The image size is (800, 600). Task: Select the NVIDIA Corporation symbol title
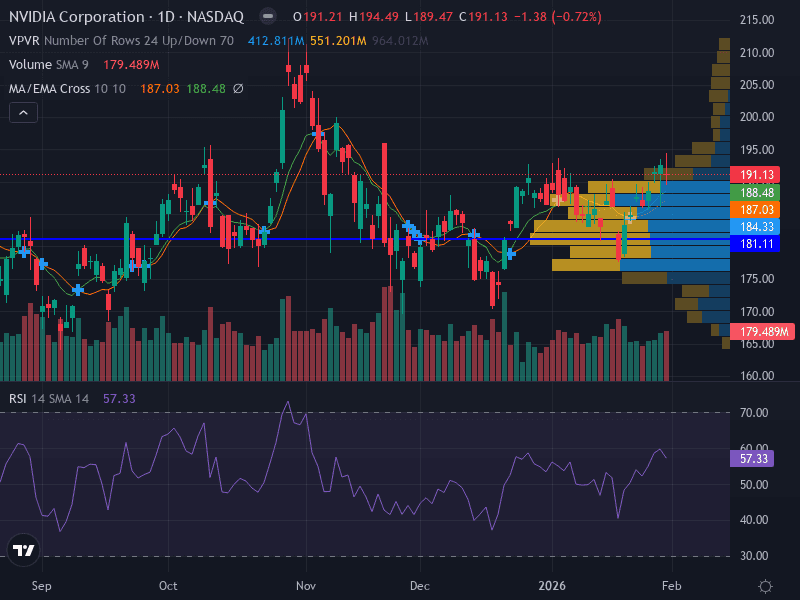(x=126, y=17)
